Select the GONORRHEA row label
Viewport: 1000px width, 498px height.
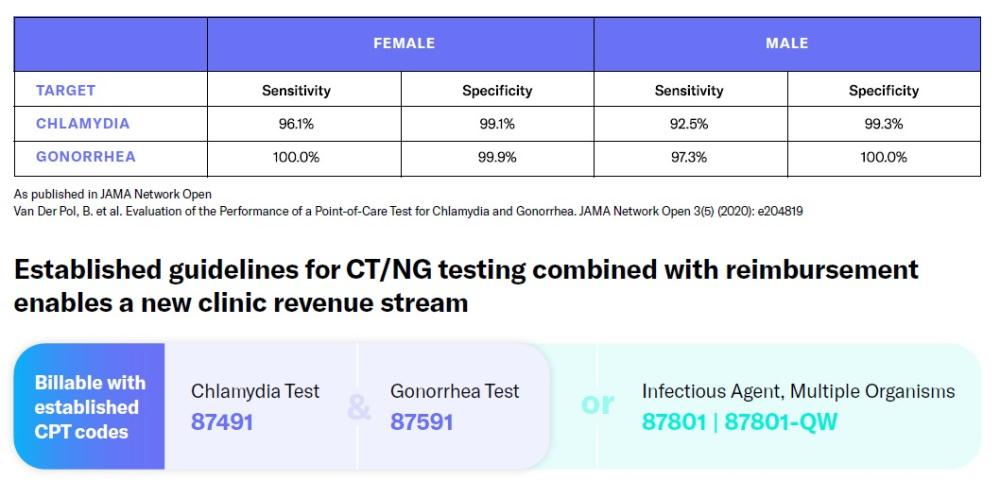click(86, 157)
